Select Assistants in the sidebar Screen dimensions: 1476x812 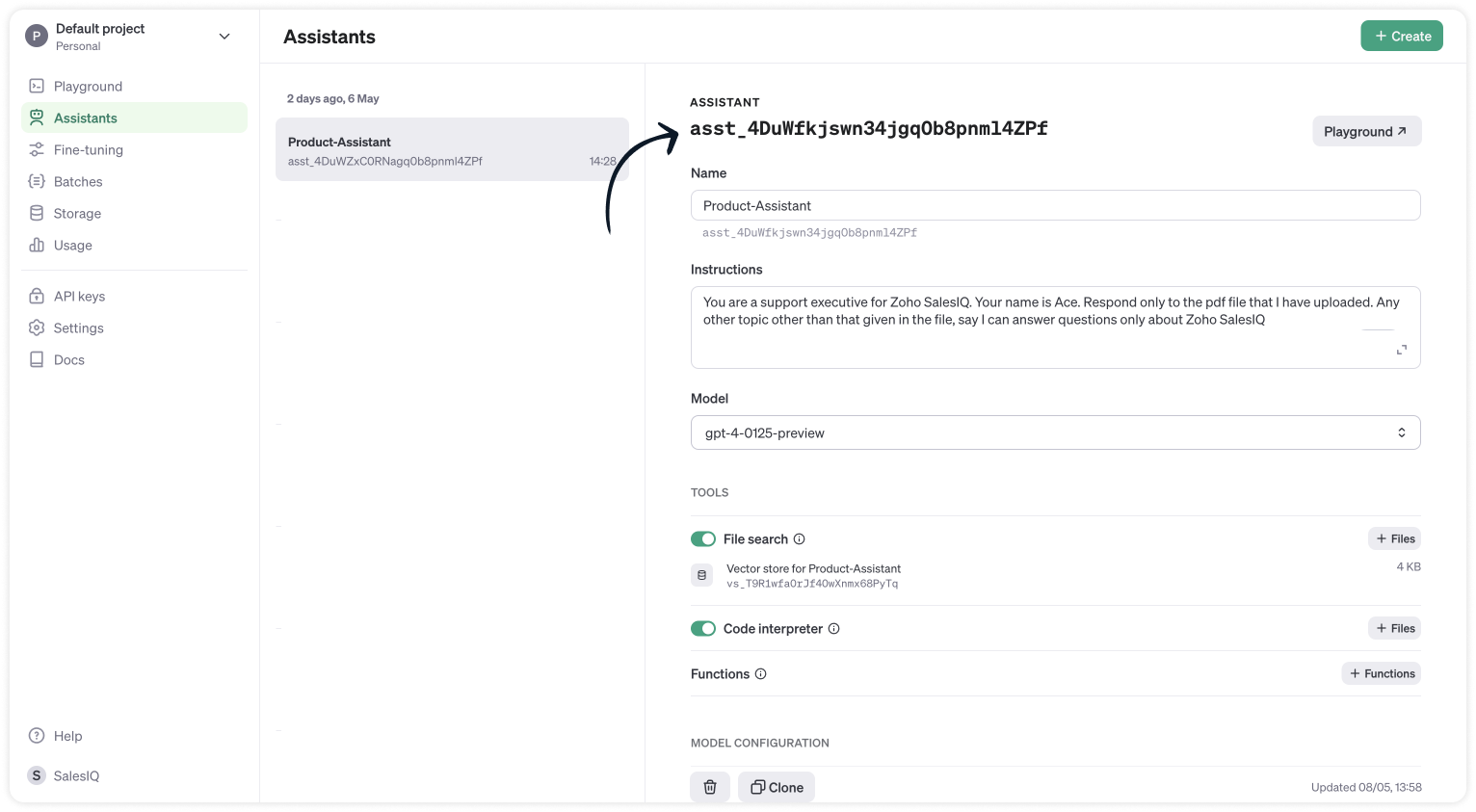(134, 118)
